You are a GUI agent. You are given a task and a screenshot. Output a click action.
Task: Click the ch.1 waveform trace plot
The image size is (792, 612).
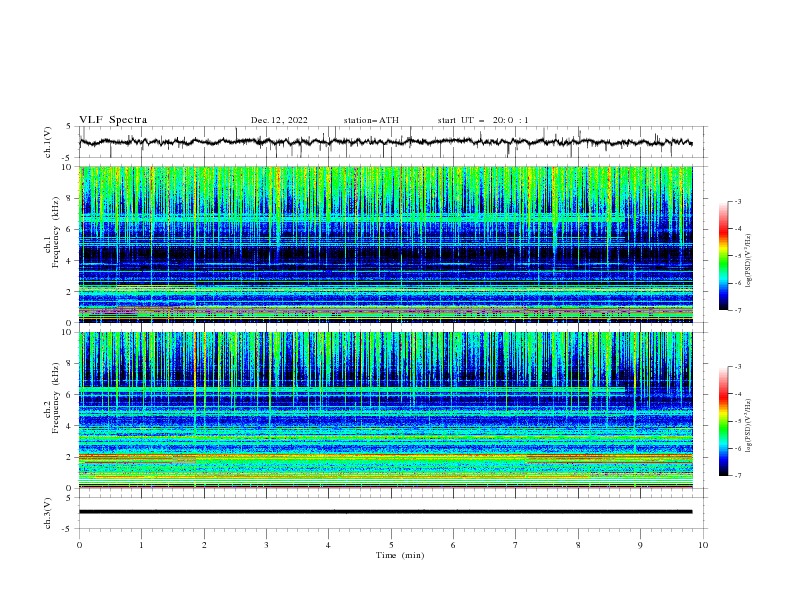pos(386,142)
